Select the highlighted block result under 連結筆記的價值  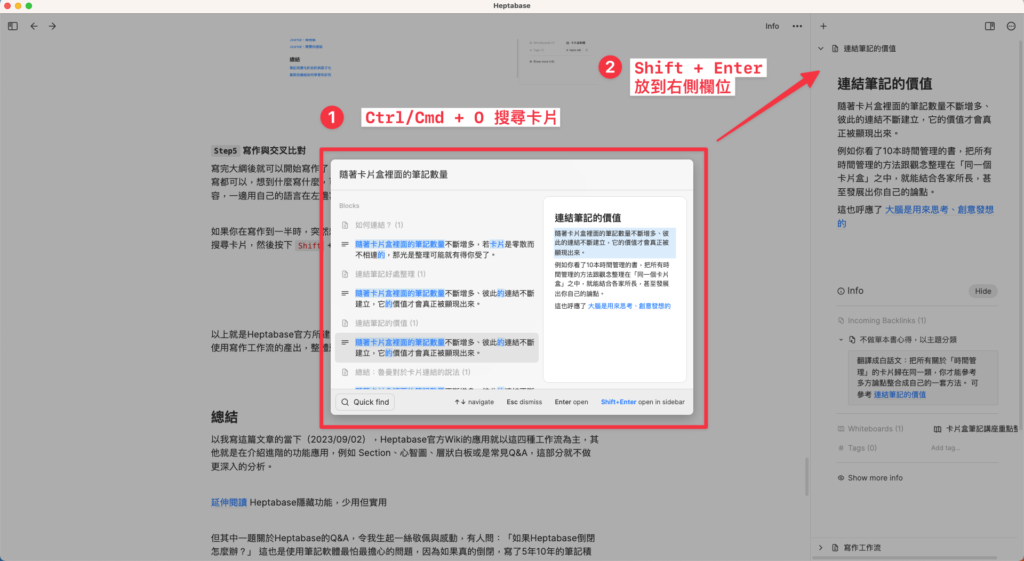(x=437, y=347)
